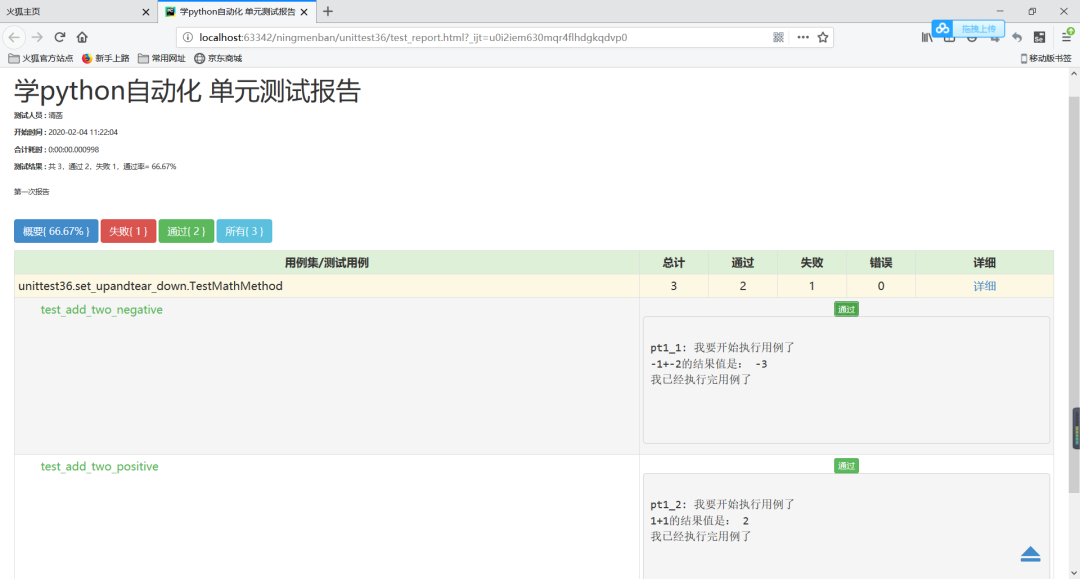The image size is (1080, 579).
Task: Close the unit test report tab
Action: pyautogui.click(x=304, y=12)
